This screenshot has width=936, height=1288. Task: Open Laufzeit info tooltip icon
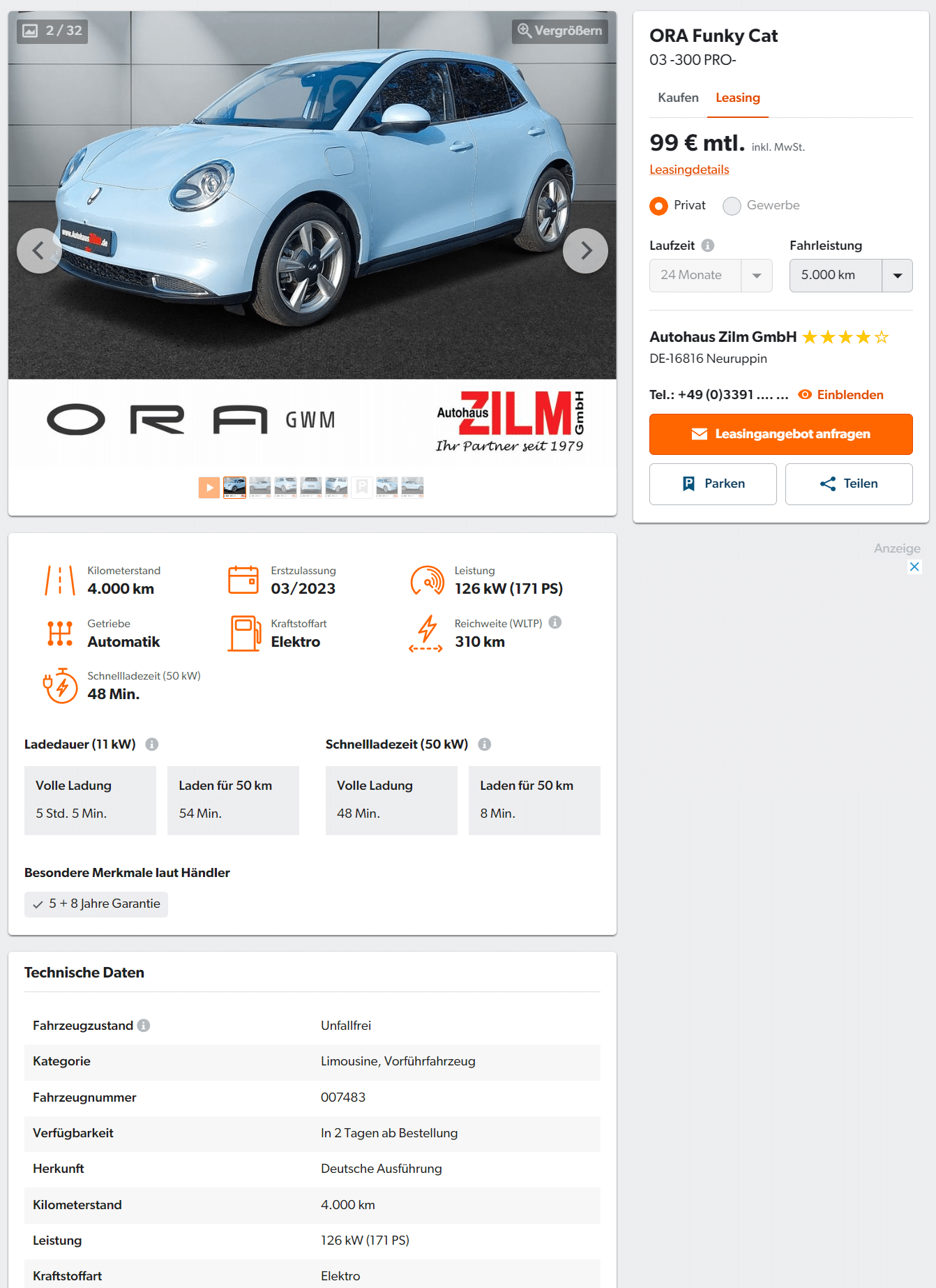click(707, 246)
